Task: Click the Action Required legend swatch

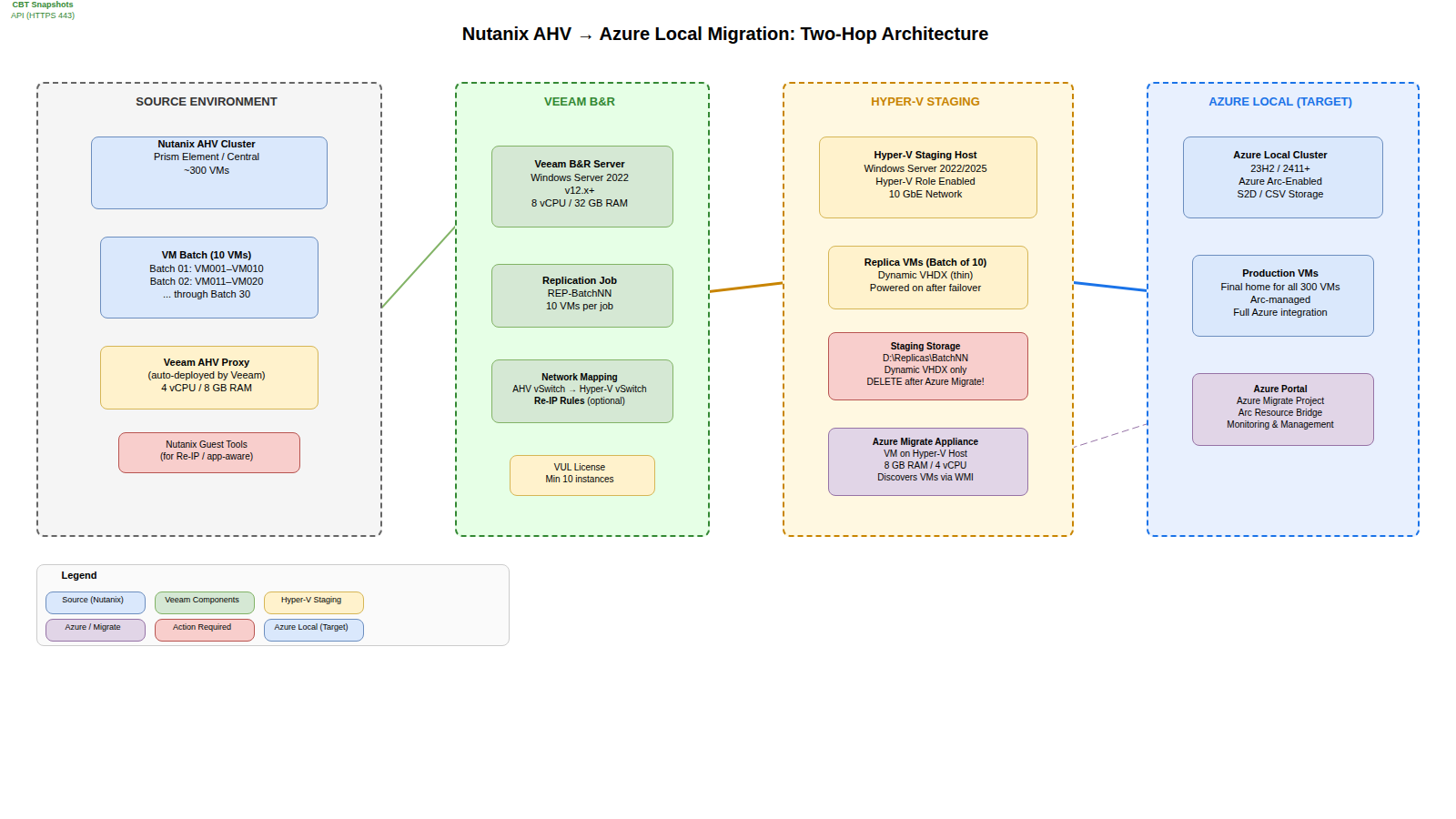Action: [205, 630]
